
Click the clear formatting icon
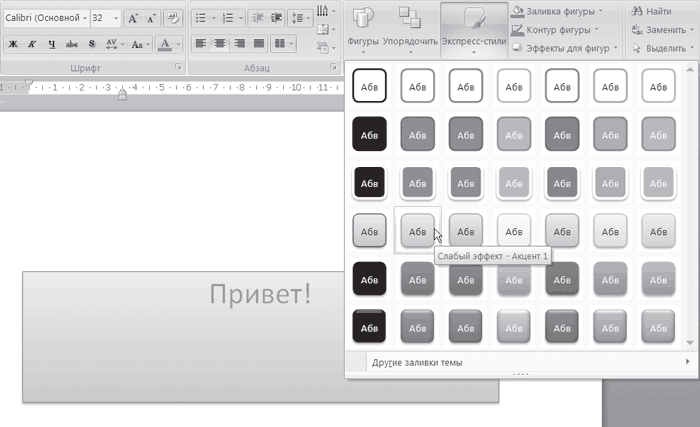click(171, 19)
